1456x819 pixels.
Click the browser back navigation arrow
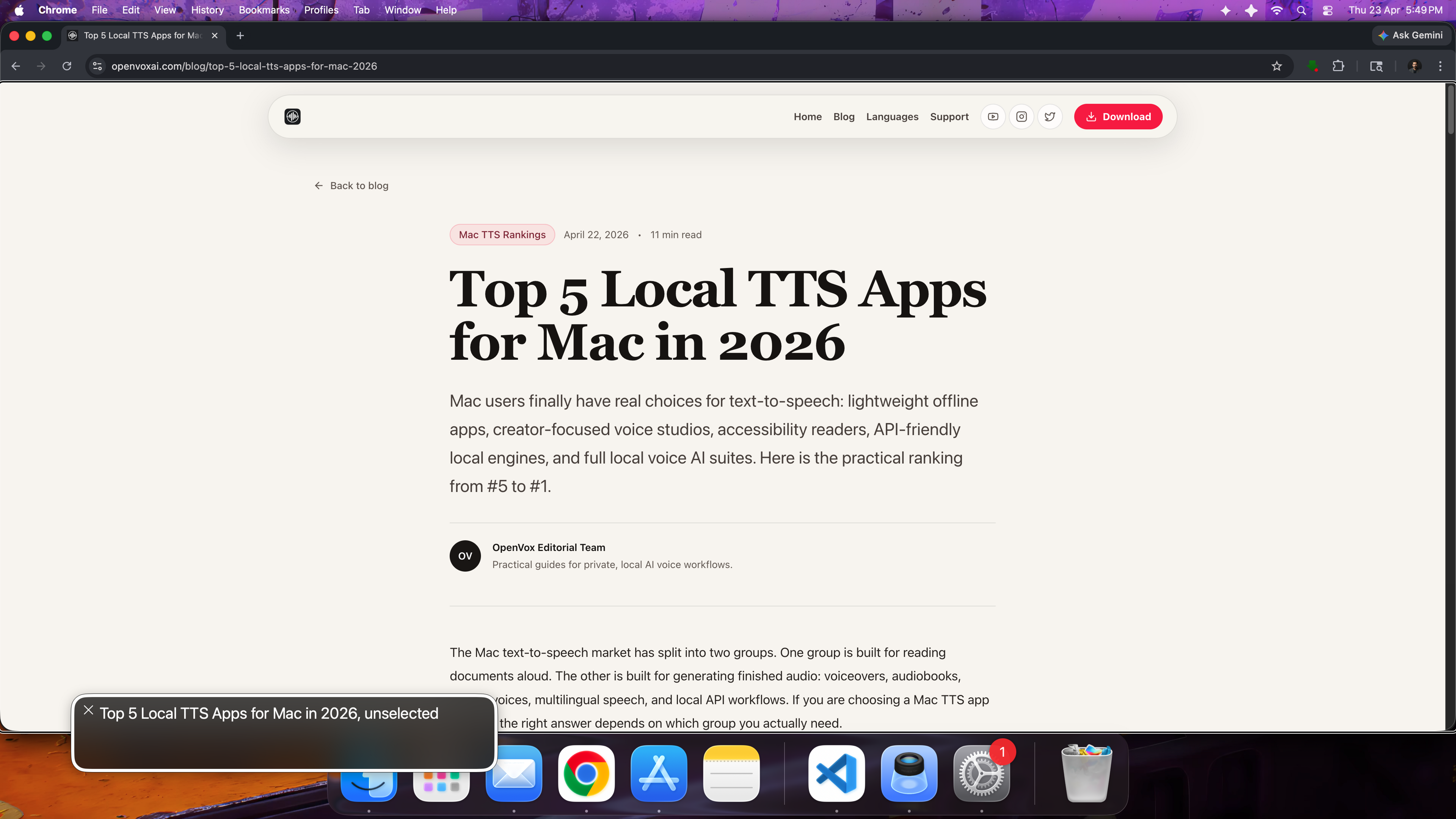16,66
